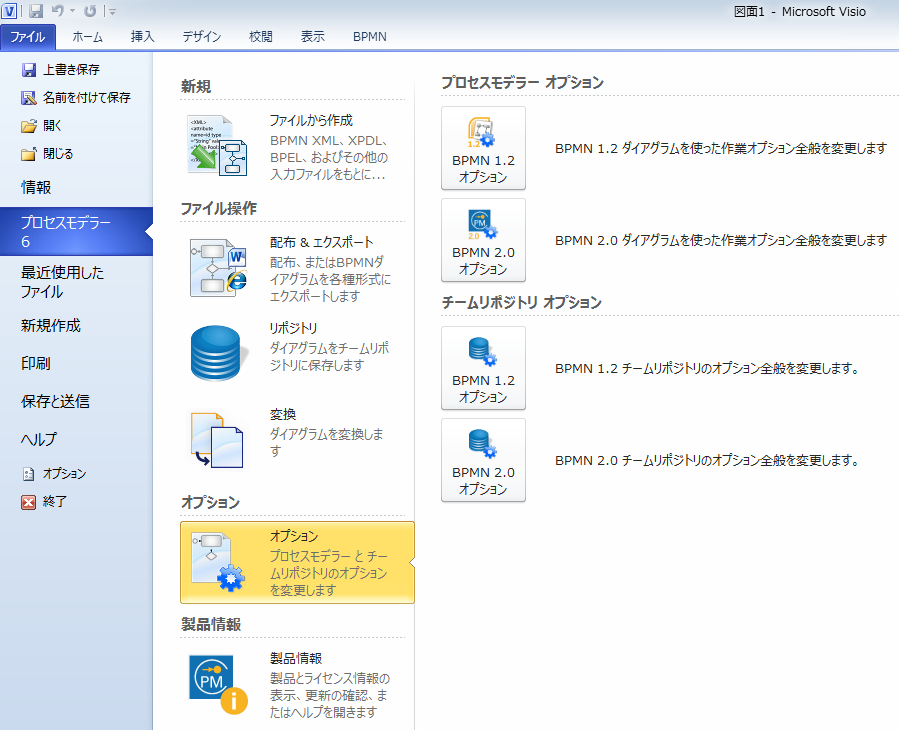899x730 pixels.
Task: Click the Visio application icon in title bar
Action: [9, 11]
